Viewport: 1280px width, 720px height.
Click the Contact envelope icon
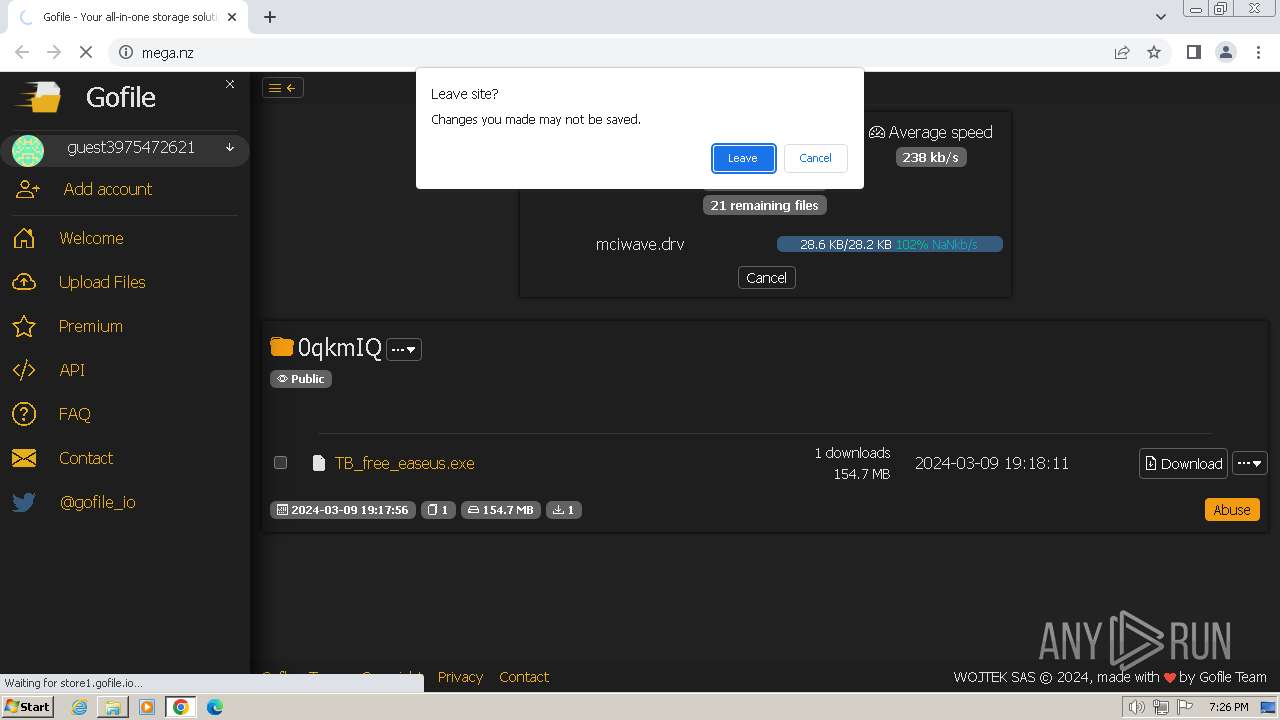point(24,458)
